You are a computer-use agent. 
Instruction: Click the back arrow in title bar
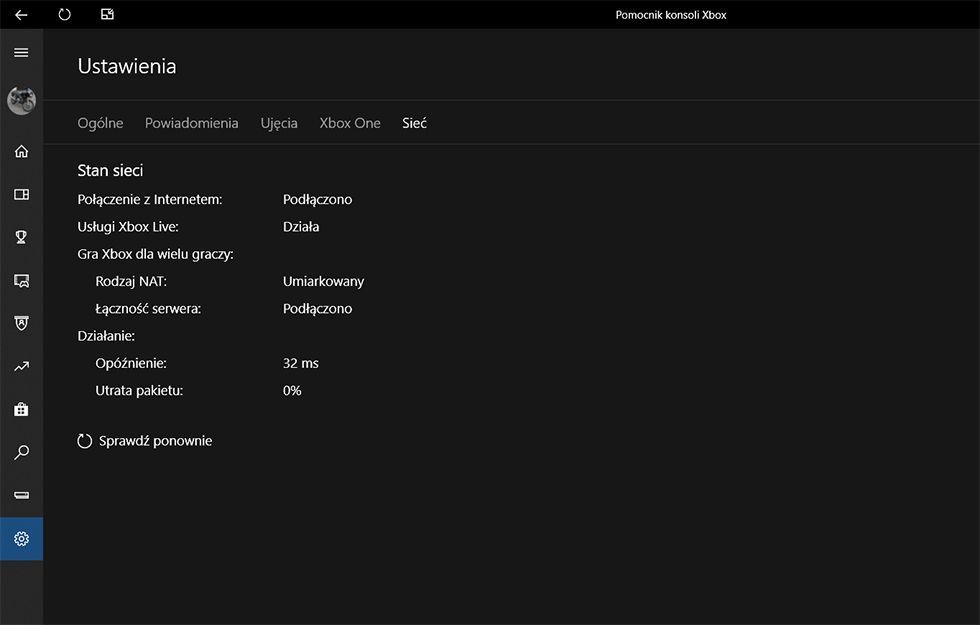pyautogui.click(x=21, y=15)
